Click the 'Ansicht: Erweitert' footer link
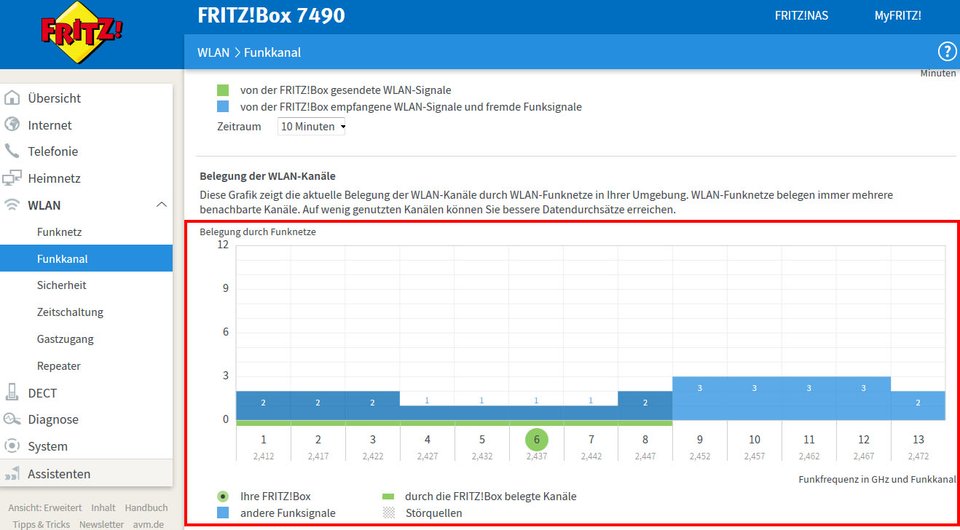This screenshot has height=530, width=960. [45, 507]
